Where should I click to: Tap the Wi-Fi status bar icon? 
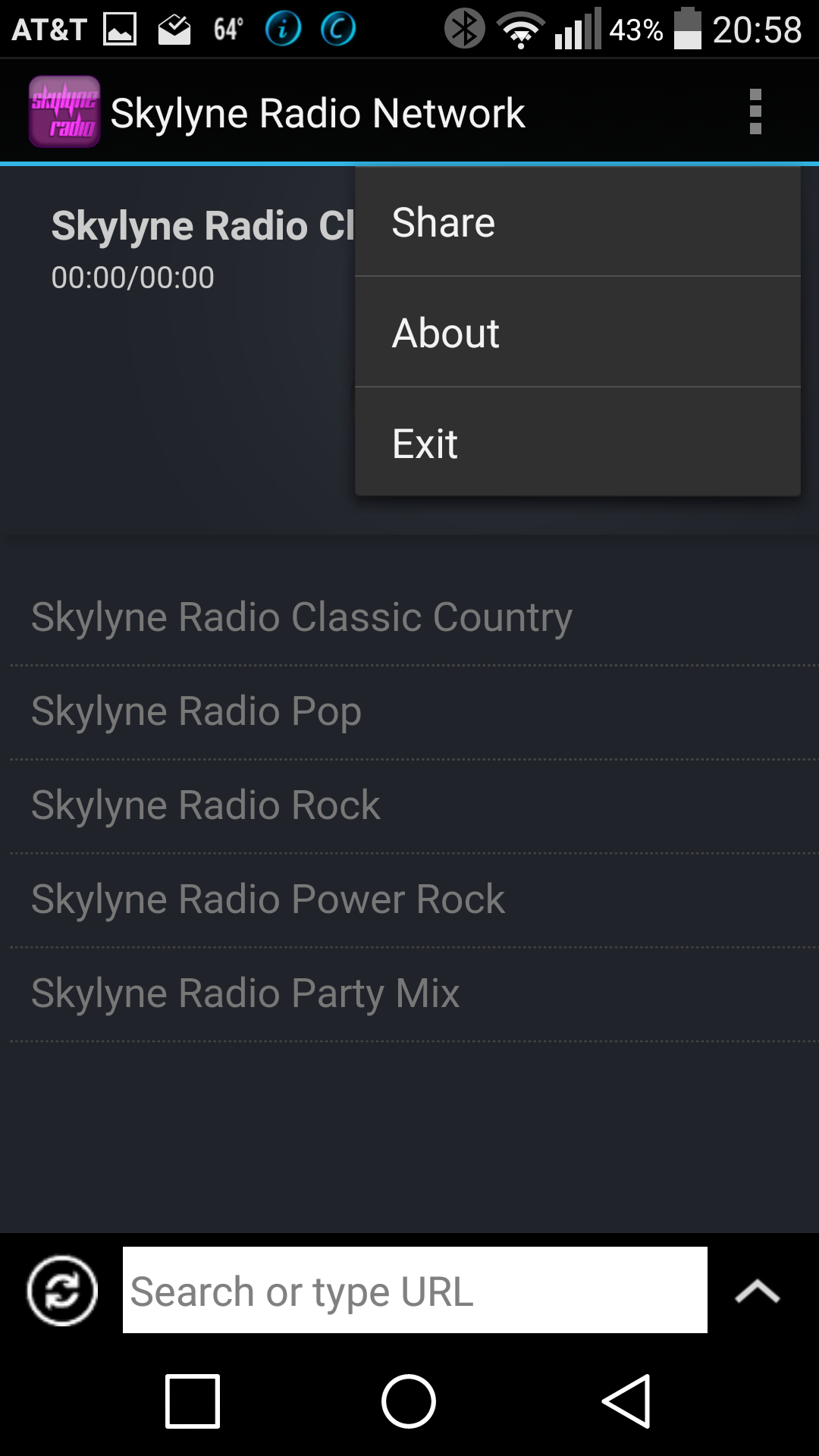click(519, 29)
